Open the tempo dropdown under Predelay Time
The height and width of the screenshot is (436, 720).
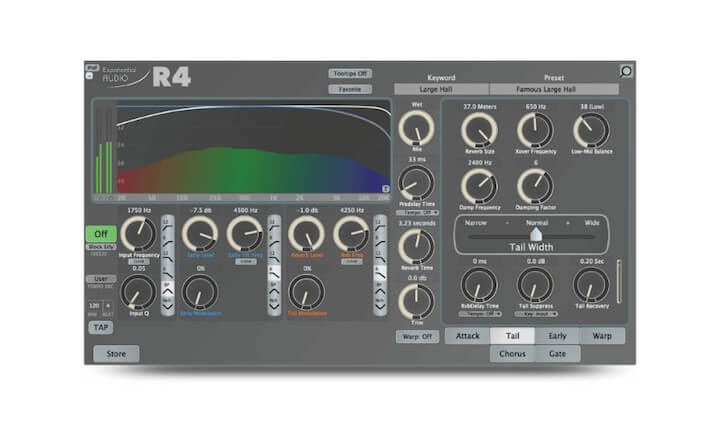[417, 212]
